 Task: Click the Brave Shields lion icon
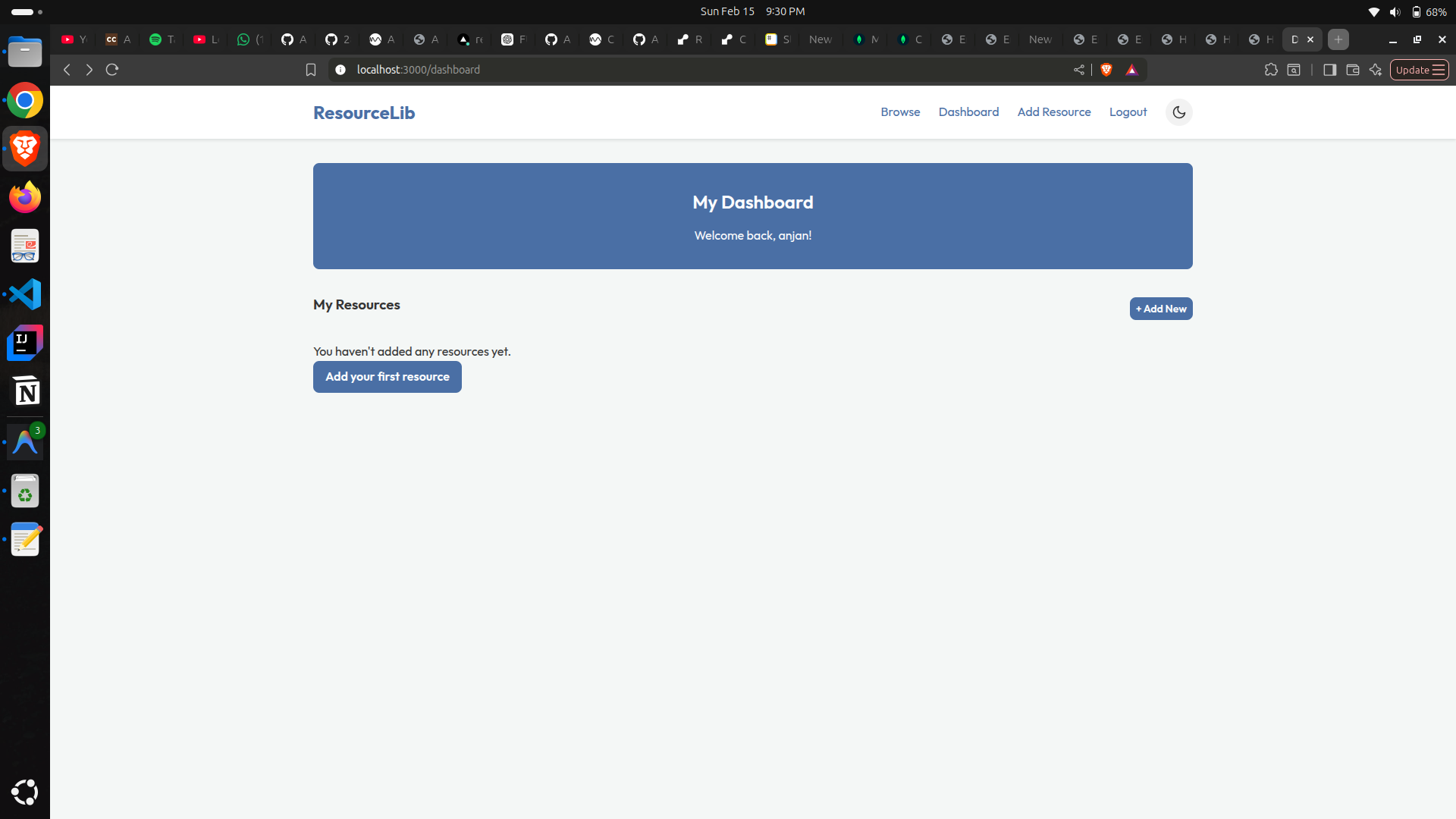click(x=1106, y=70)
